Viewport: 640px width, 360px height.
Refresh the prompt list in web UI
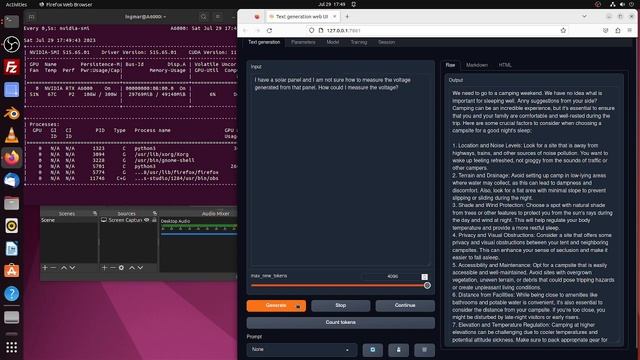[x=372, y=350]
